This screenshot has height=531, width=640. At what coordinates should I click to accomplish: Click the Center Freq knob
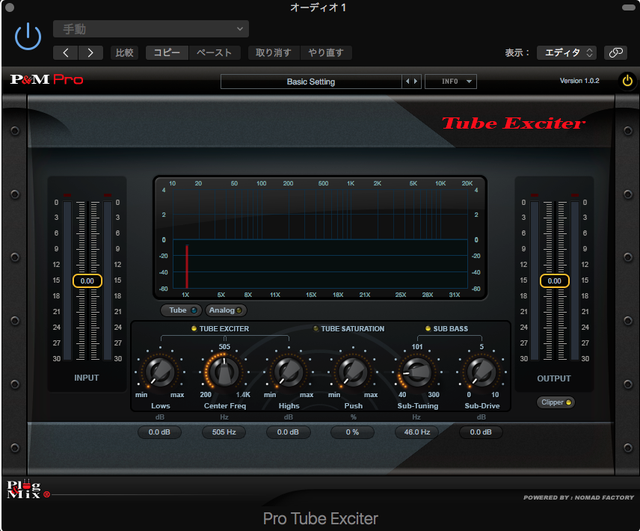click(x=224, y=372)
